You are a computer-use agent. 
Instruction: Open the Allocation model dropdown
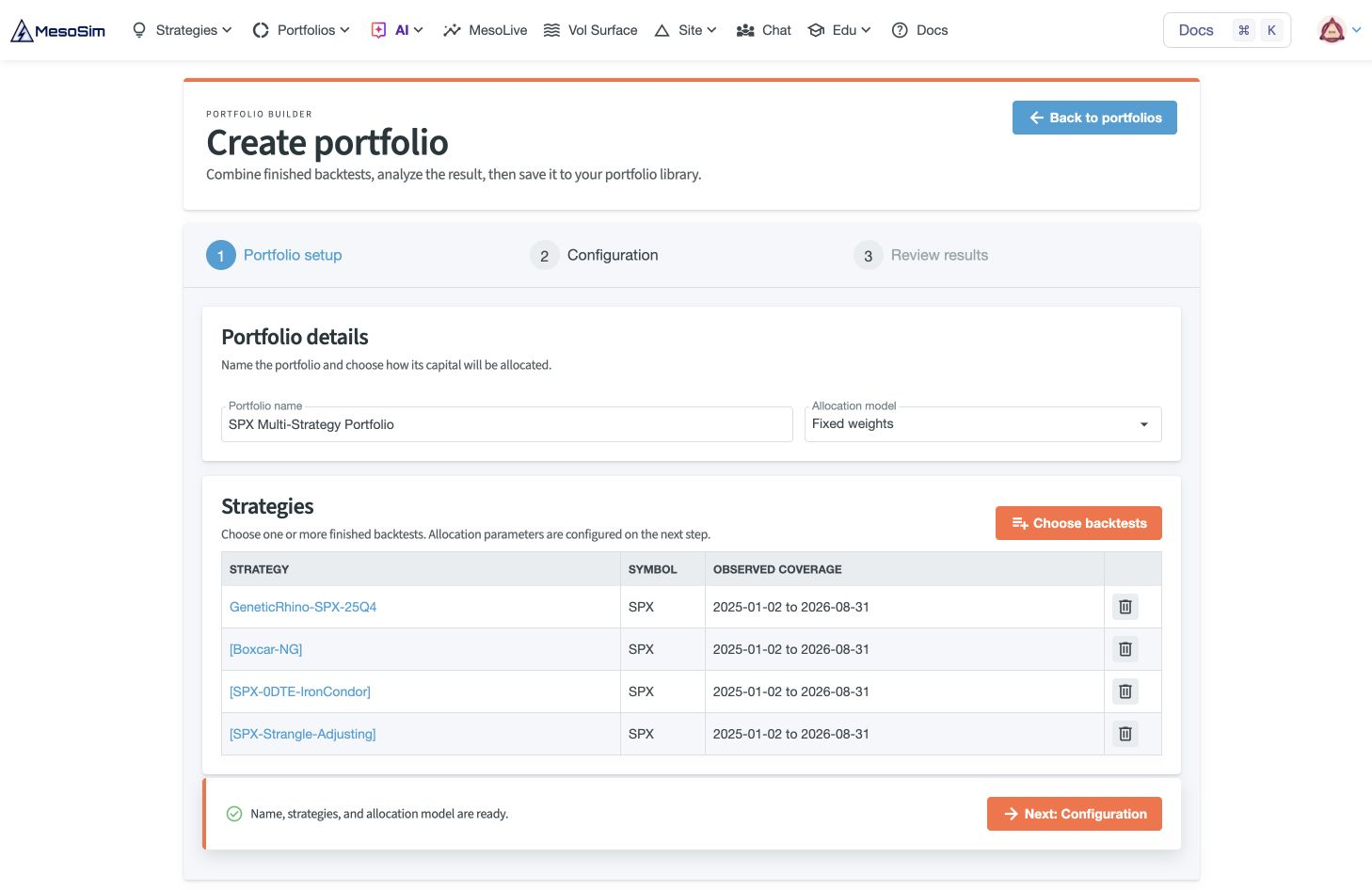pyautogui.click(x=982, y=424)
